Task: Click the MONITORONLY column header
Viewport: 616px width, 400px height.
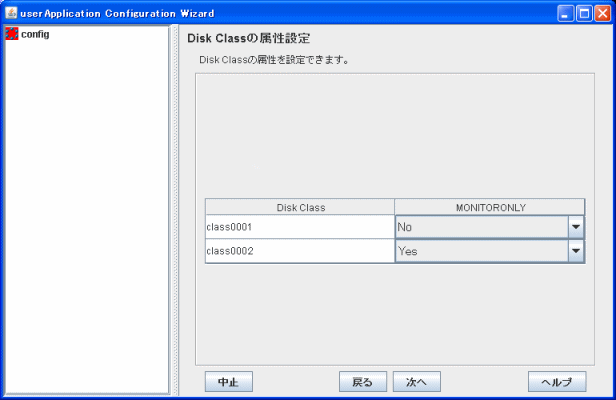Action: (x=490, y=207)
